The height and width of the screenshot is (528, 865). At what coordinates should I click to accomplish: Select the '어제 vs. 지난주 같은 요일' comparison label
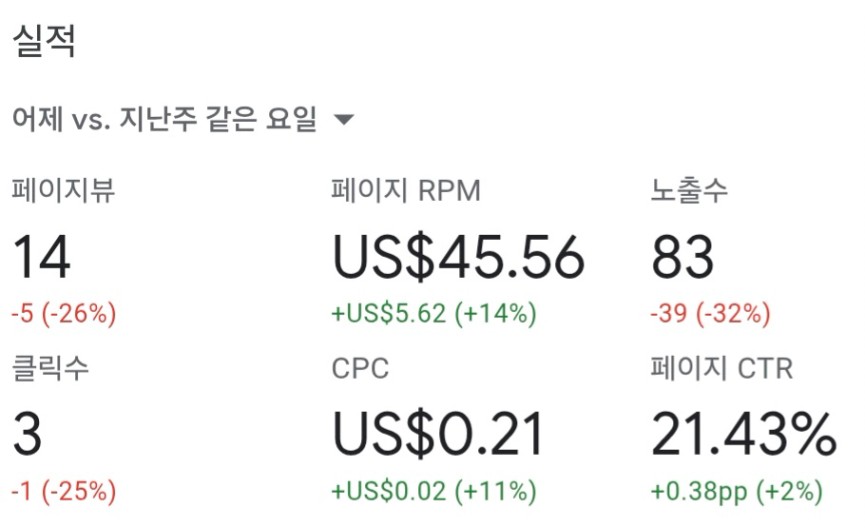[164, 118]
